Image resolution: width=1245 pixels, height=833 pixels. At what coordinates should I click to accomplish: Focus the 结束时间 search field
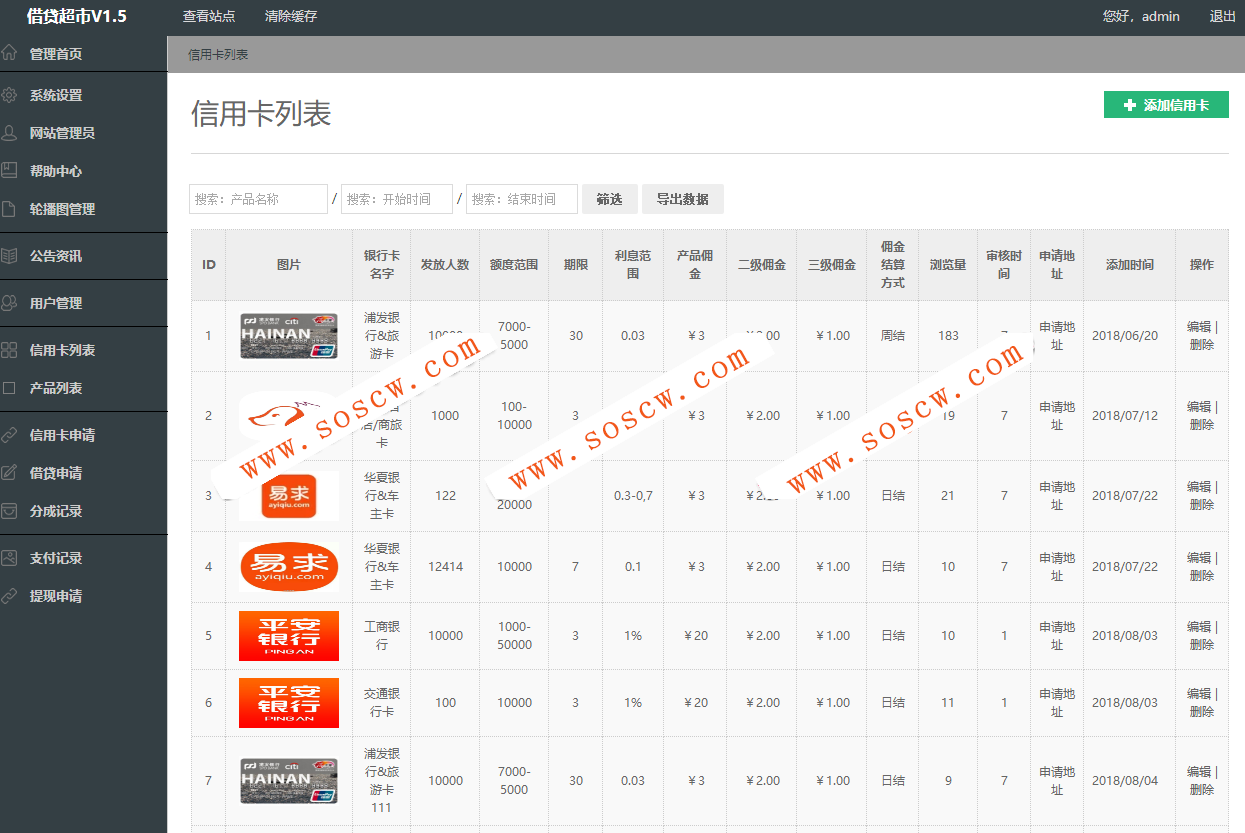[522, 199]
